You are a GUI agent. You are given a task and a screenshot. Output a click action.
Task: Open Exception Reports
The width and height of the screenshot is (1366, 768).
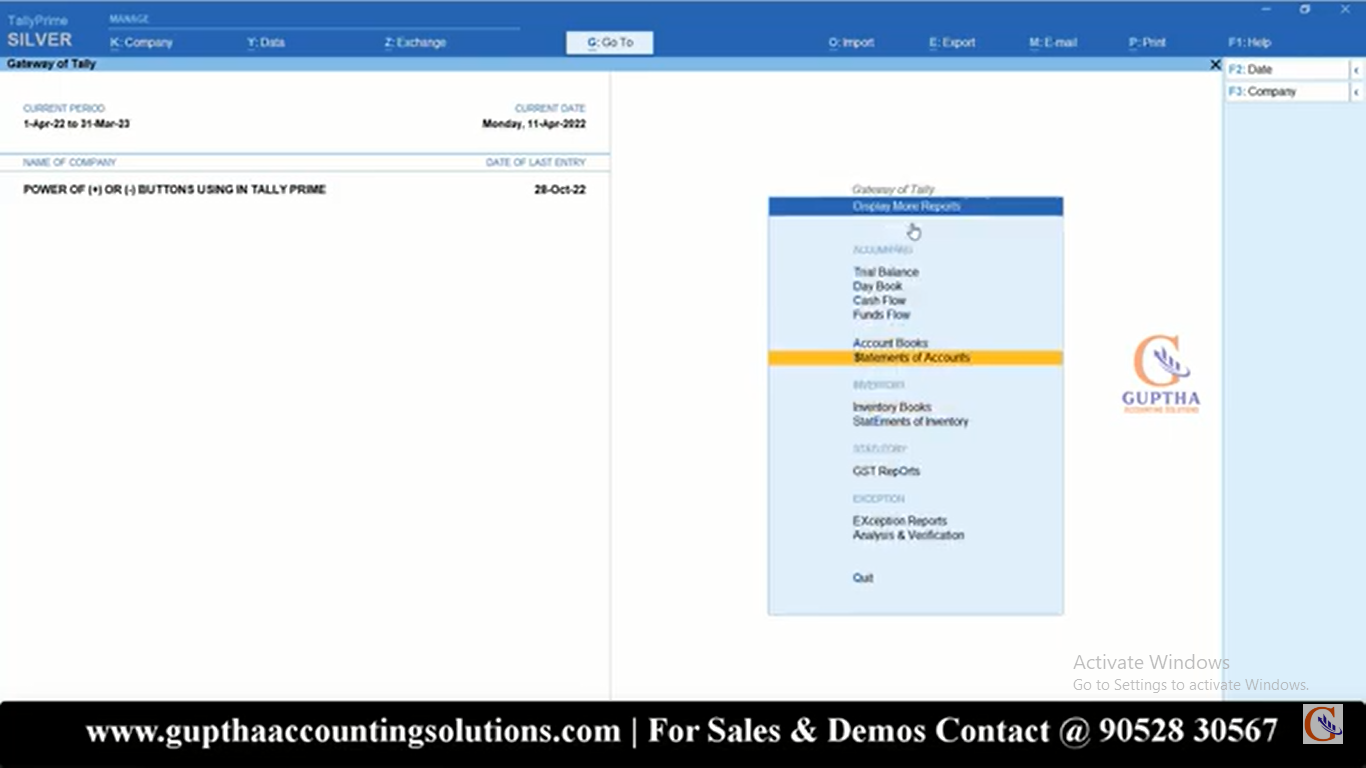coord(899,521)
